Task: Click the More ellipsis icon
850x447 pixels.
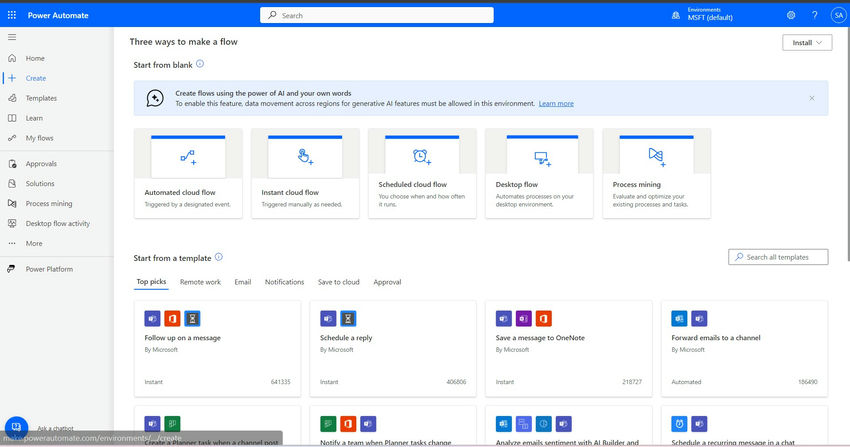Action: 12,243
